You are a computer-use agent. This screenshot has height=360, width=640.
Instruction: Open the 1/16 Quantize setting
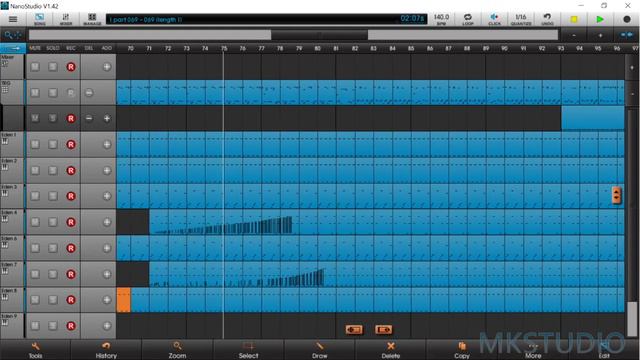click(x=521, y=19)
